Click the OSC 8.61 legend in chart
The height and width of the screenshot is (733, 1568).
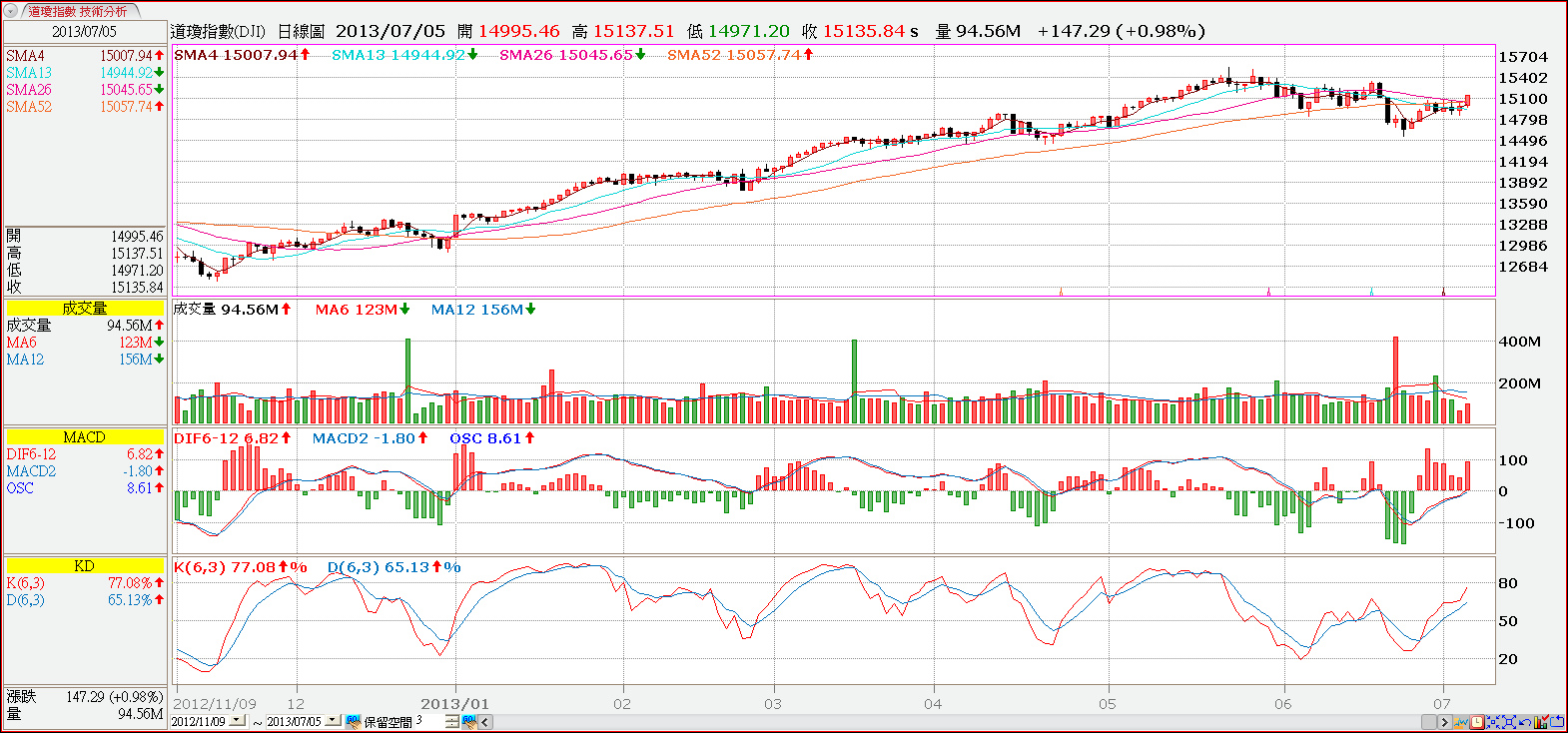click(x=492, y=438)
